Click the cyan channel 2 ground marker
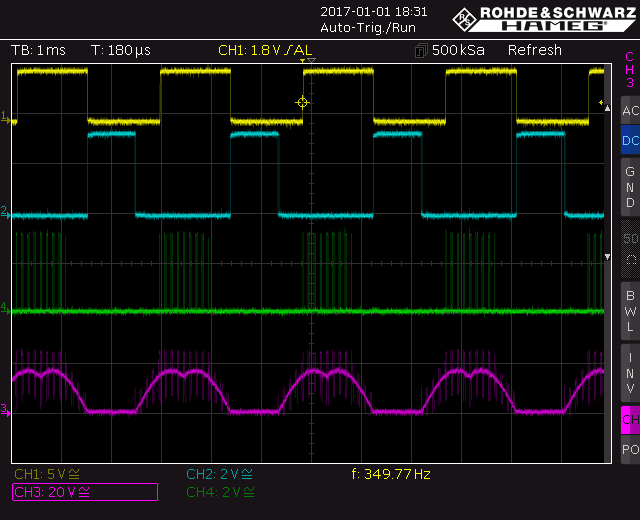 (x=5, y=212)
